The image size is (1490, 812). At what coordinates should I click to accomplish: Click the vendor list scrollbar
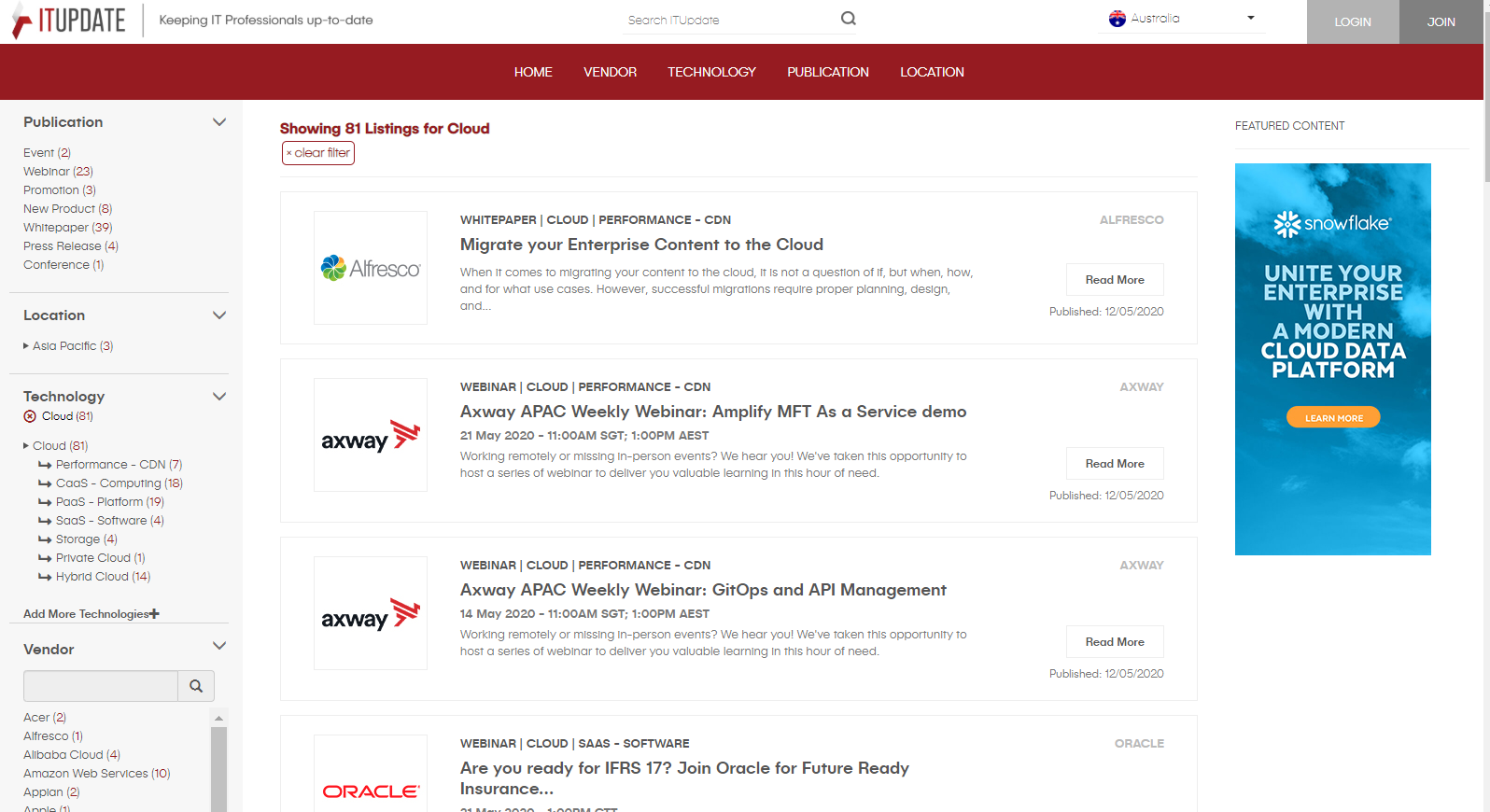pos(219,765)
